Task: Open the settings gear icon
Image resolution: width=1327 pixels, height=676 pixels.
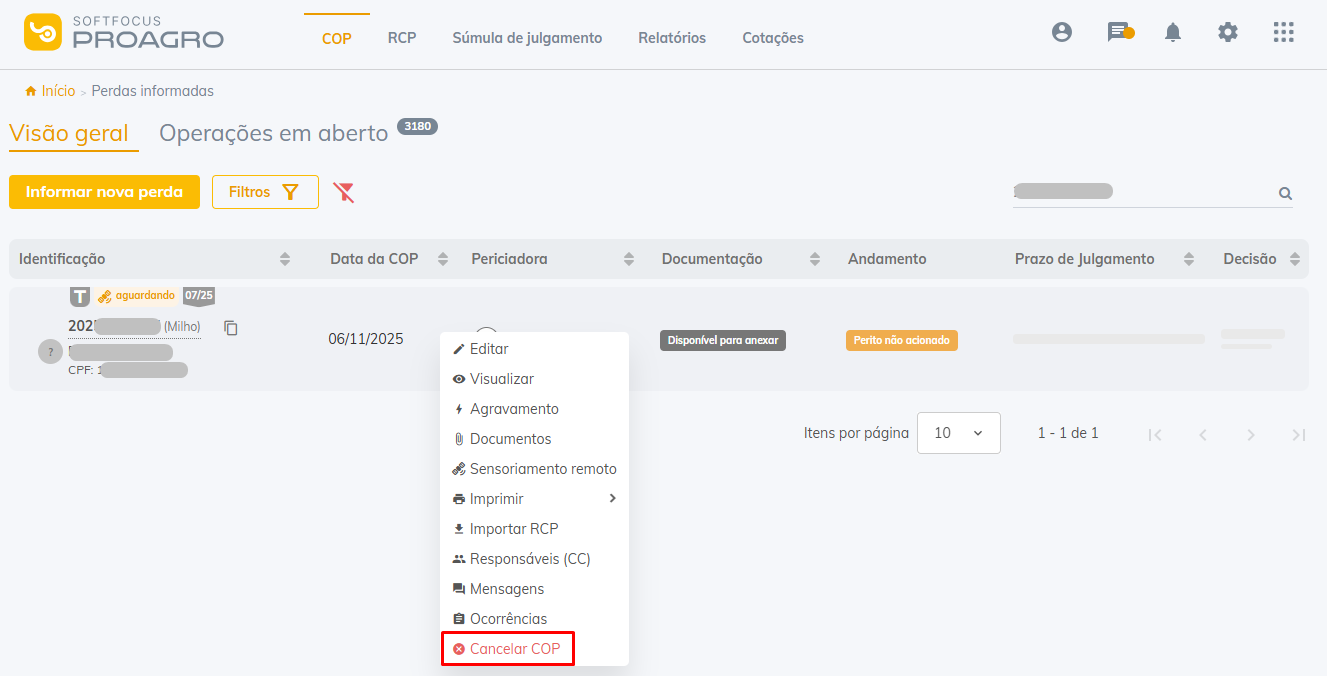Action: (x=1228, y=32)
